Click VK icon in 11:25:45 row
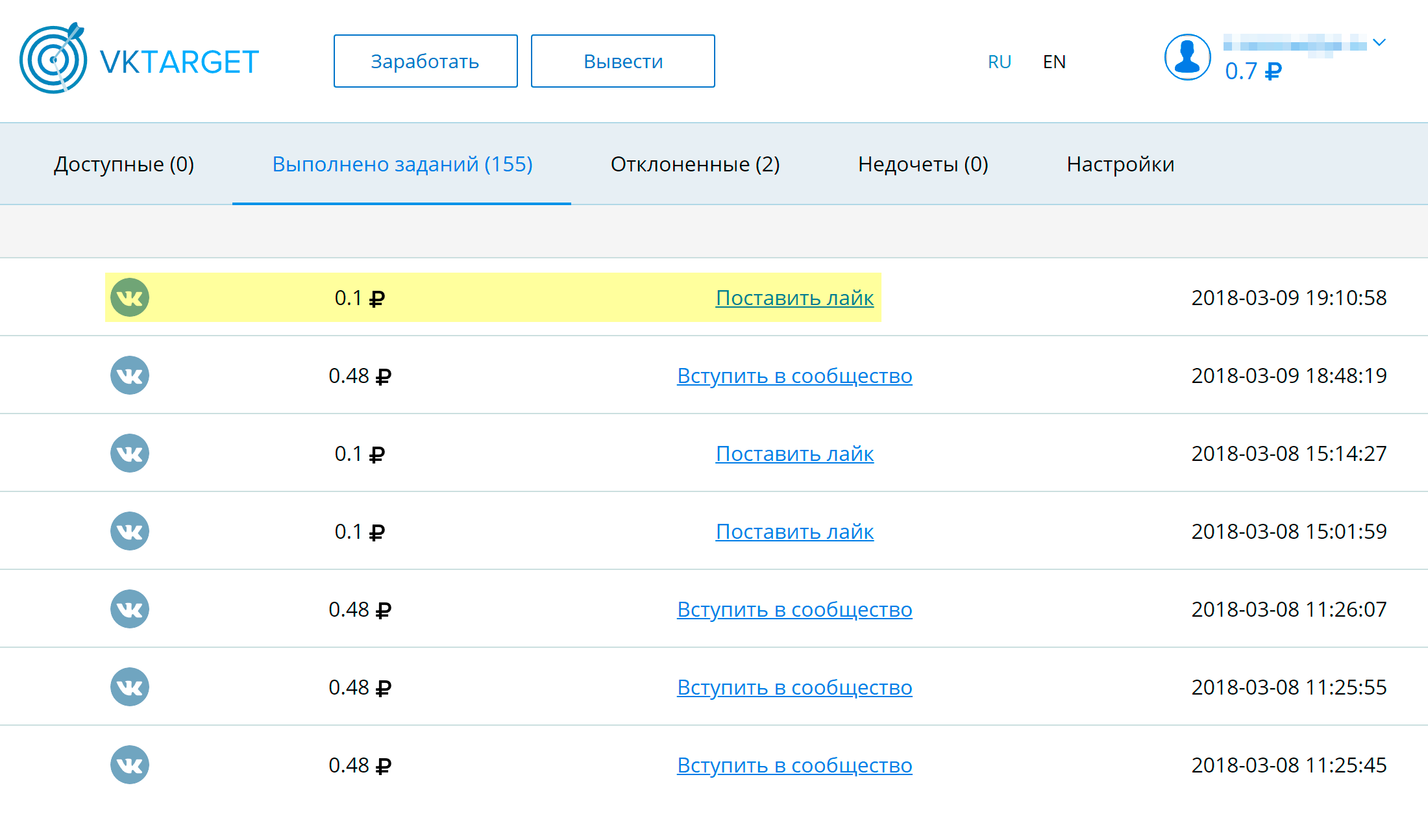This screenshot has width=1428, height=840. [x=130, y=765]
